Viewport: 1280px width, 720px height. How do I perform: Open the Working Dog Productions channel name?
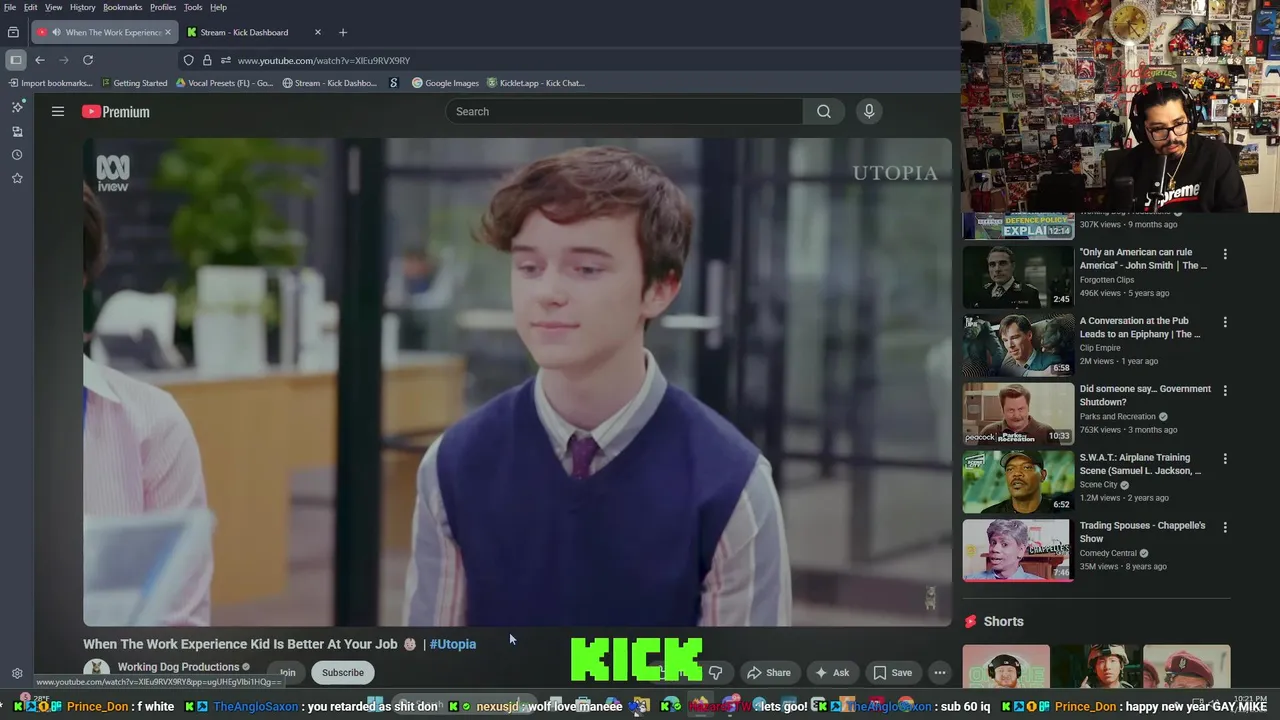pos(178,667)
